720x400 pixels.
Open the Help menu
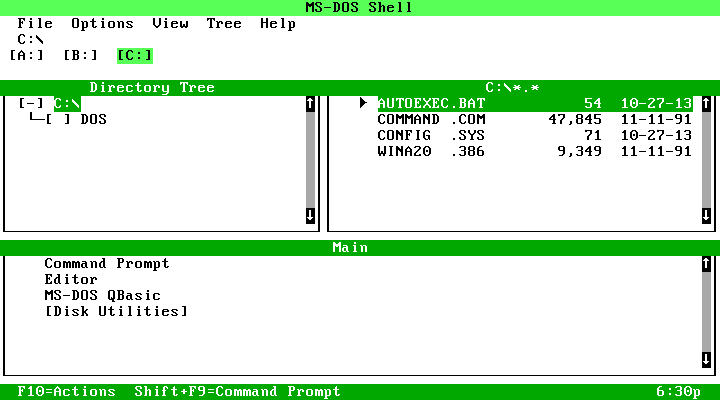coord(277,23)
